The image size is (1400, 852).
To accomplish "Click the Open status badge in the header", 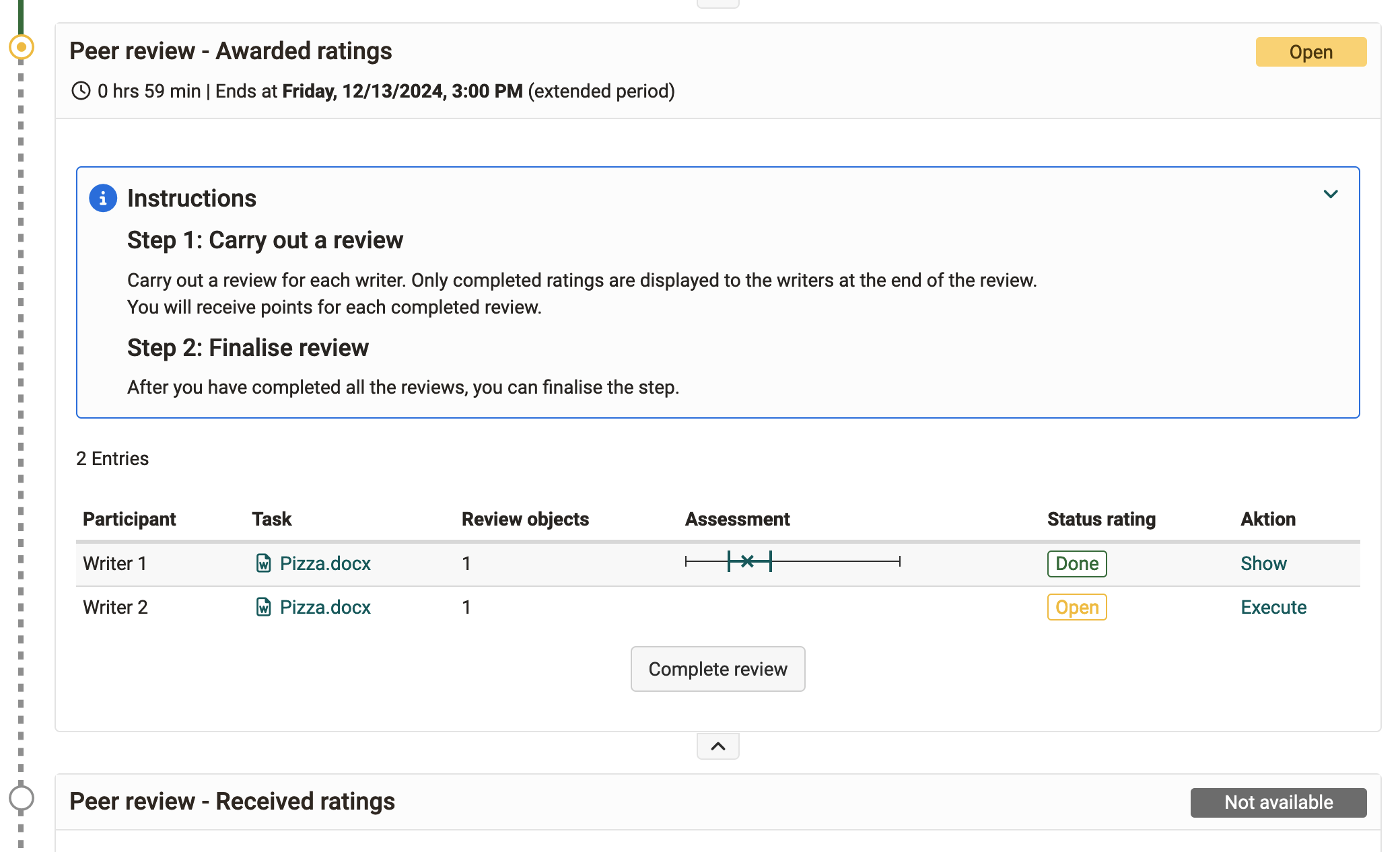I will pyautogui.click(x=1310, y=52).
